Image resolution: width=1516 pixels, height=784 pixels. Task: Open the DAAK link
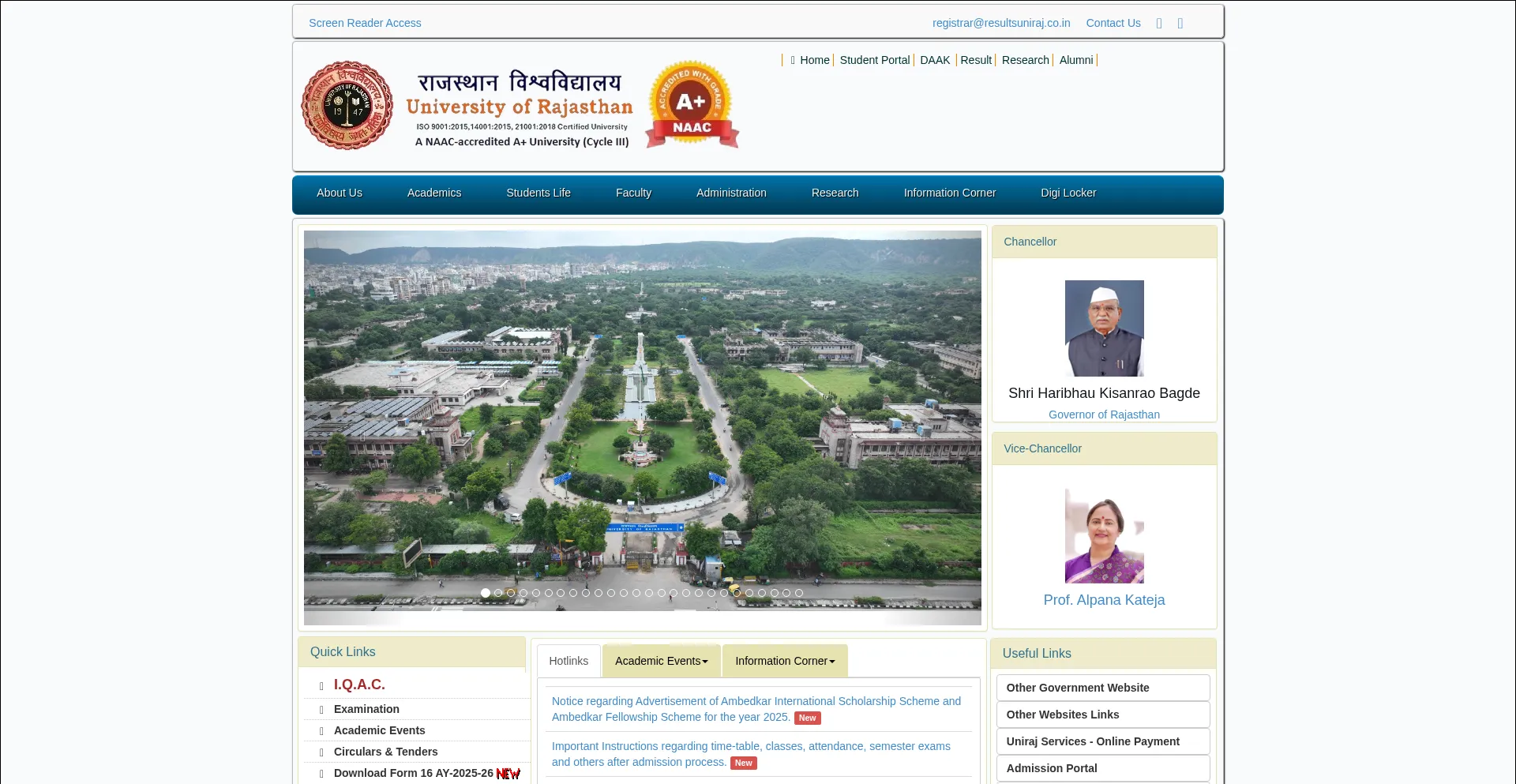pos(935,60)
